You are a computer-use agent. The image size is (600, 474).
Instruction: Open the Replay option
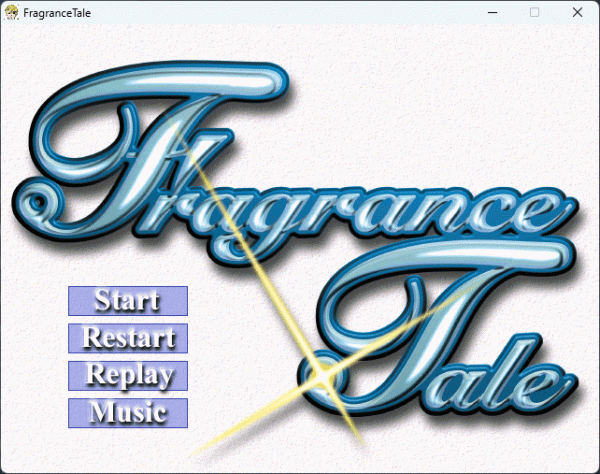point(128,376)
